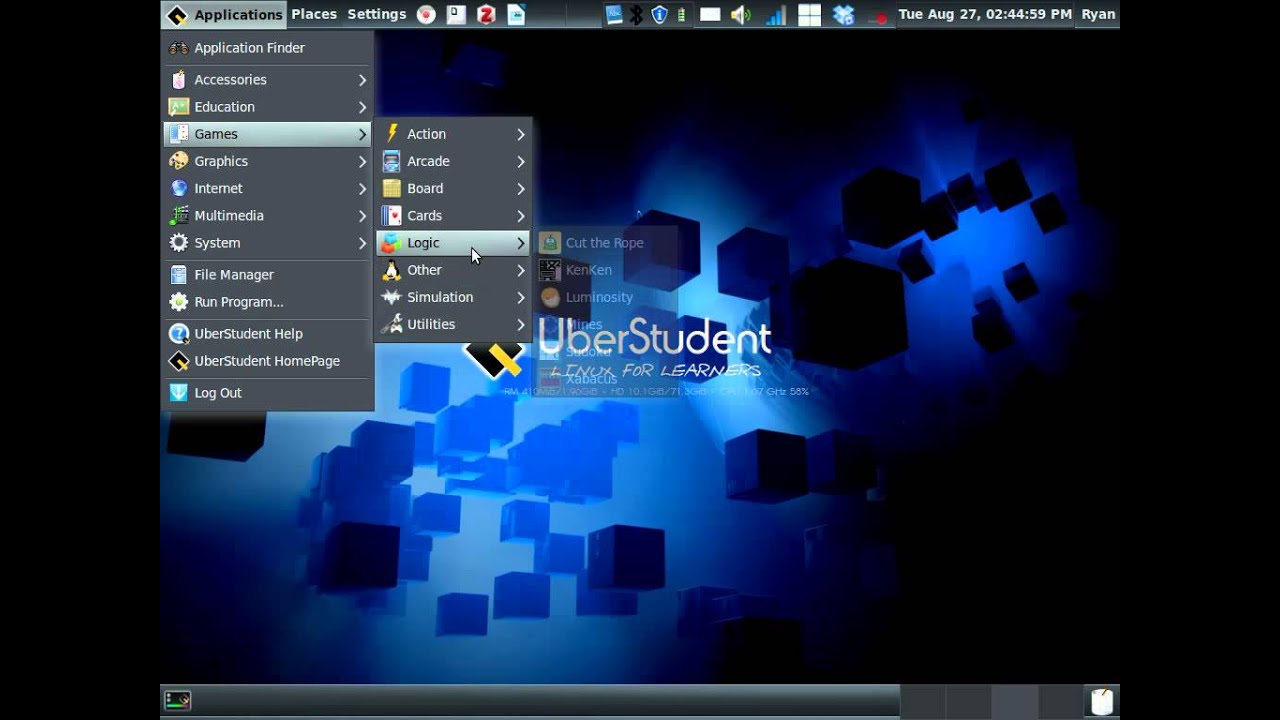Launch Application Finder
Image resolution: width=1280 pixels, height=720 pixels.
268,48
